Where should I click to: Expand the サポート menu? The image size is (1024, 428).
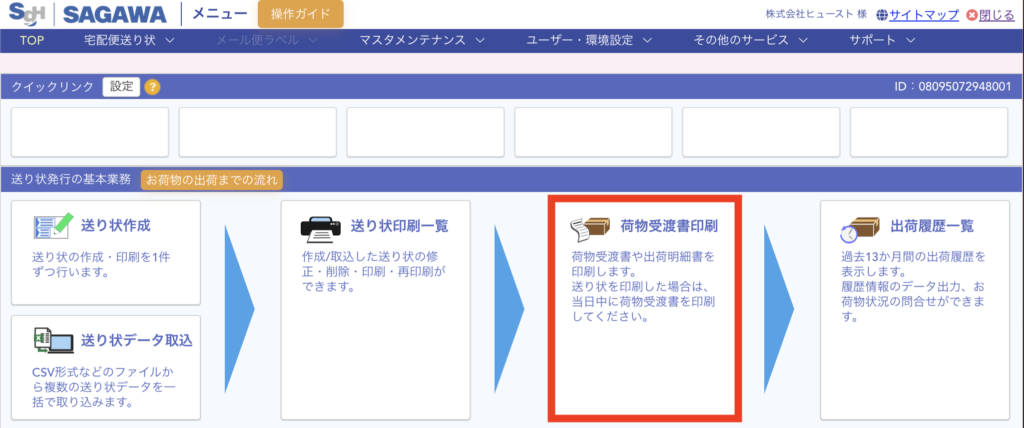(x=882, y=41)
